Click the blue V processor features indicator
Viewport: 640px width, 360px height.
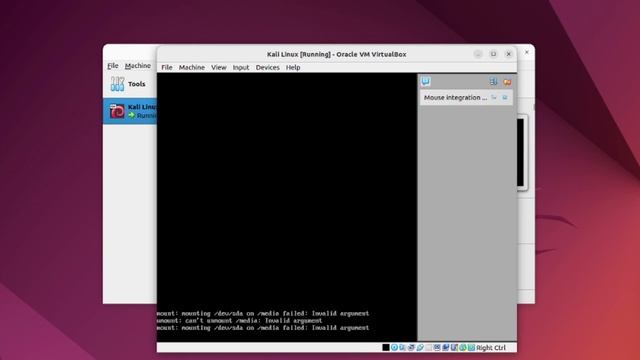point(454,347)
